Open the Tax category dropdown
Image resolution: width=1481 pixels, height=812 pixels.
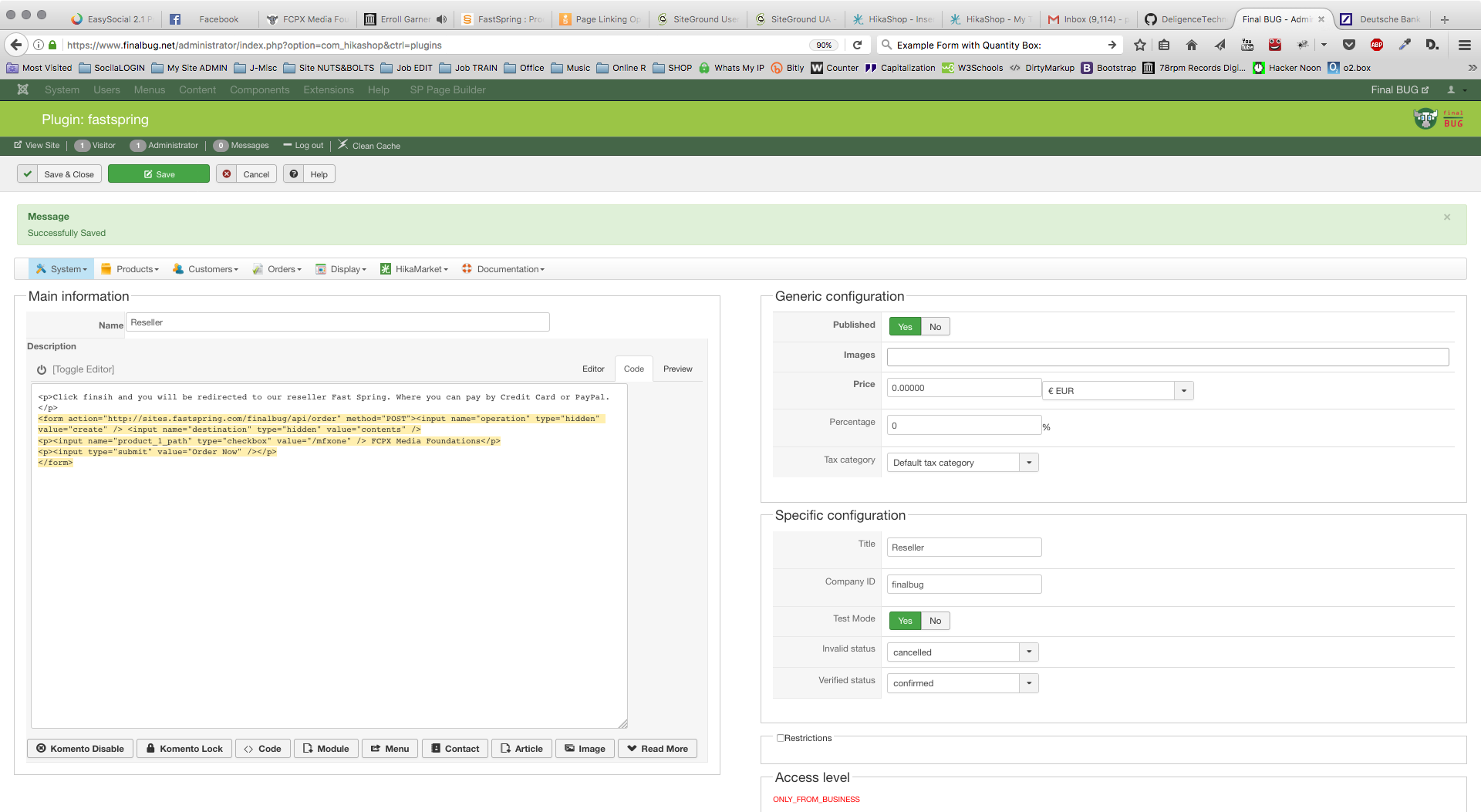(963, 463)
